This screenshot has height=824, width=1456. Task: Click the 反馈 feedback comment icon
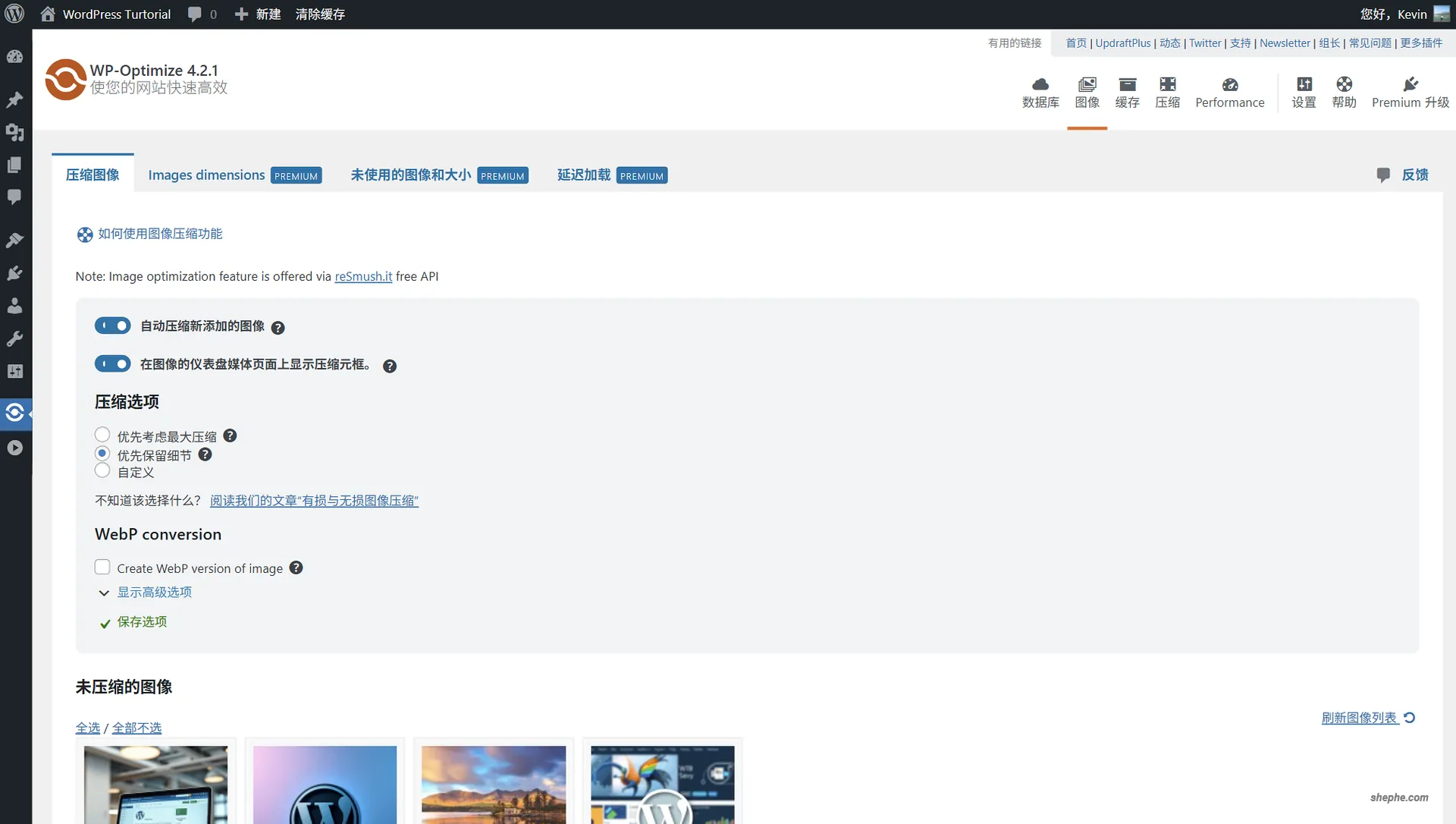pos(1383,175)
